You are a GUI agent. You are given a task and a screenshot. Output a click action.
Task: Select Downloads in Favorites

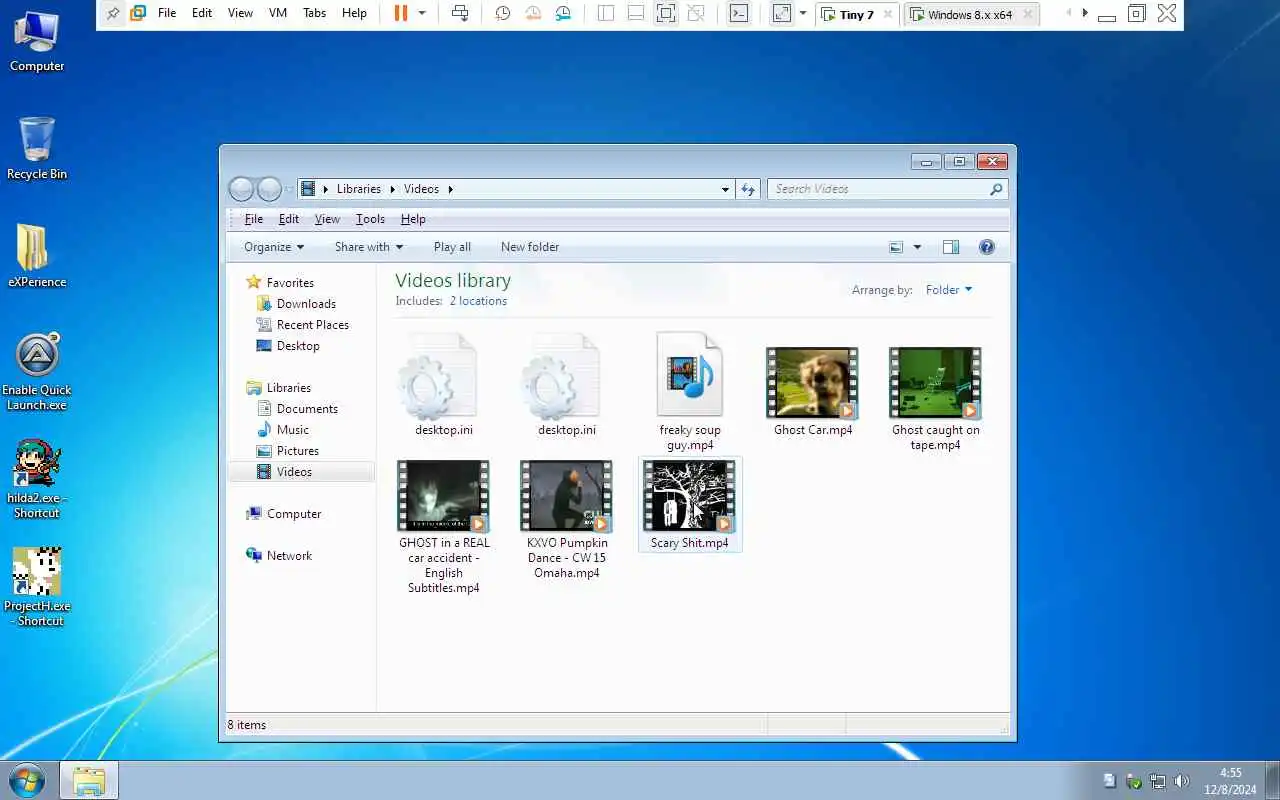tap(306, 304)
